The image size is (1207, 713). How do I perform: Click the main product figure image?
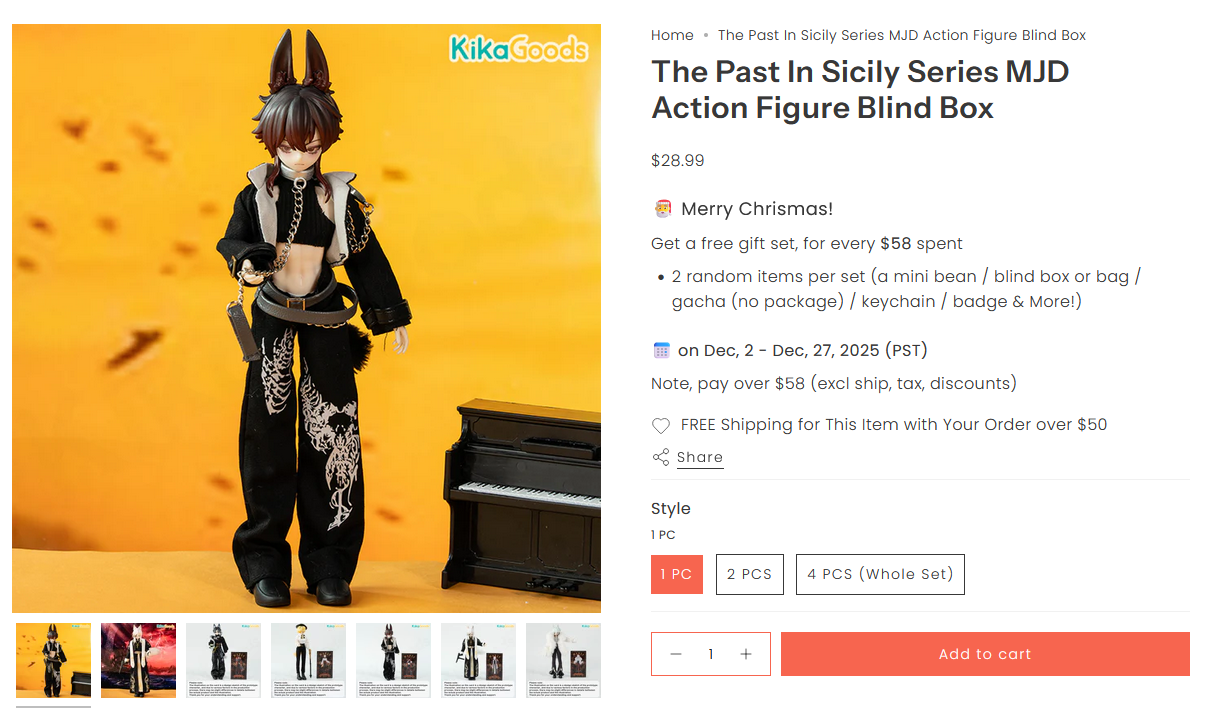click(x=306, y=318)
